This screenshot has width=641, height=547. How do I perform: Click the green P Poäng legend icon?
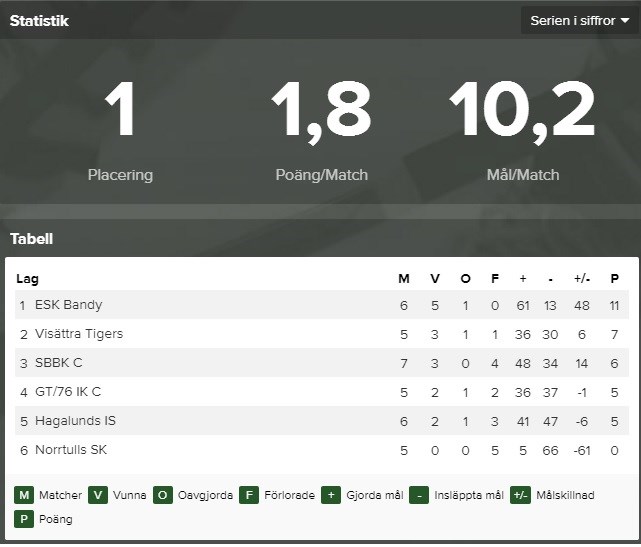(24, 519)
